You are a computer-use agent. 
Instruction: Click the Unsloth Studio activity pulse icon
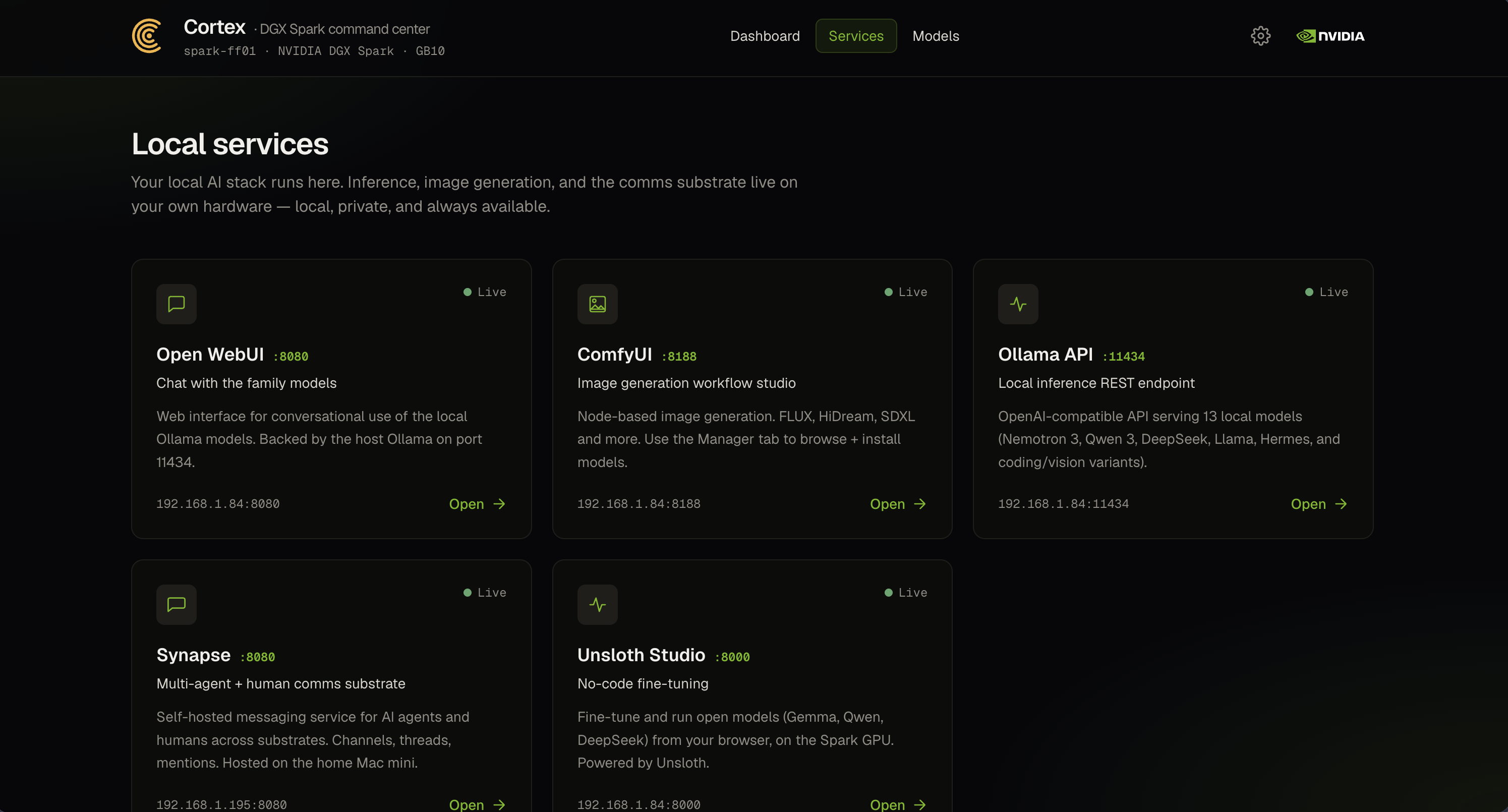(x=597, y=604)
